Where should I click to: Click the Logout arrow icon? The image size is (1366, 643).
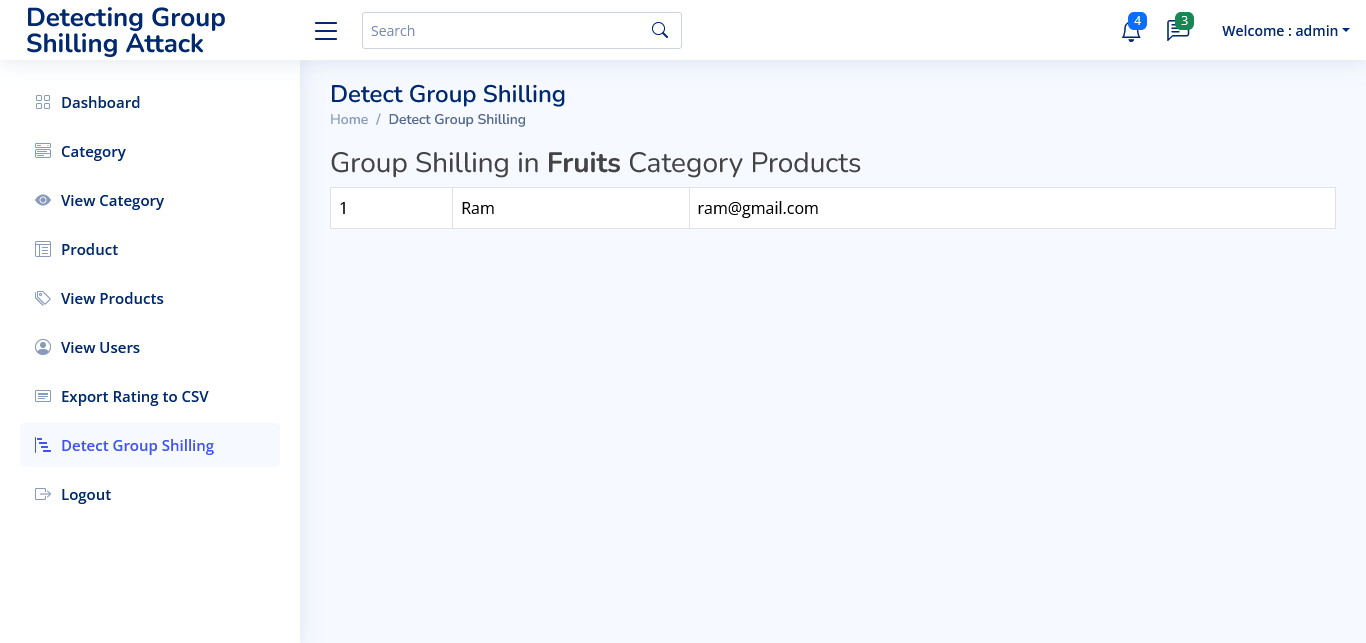pos(43,494)
